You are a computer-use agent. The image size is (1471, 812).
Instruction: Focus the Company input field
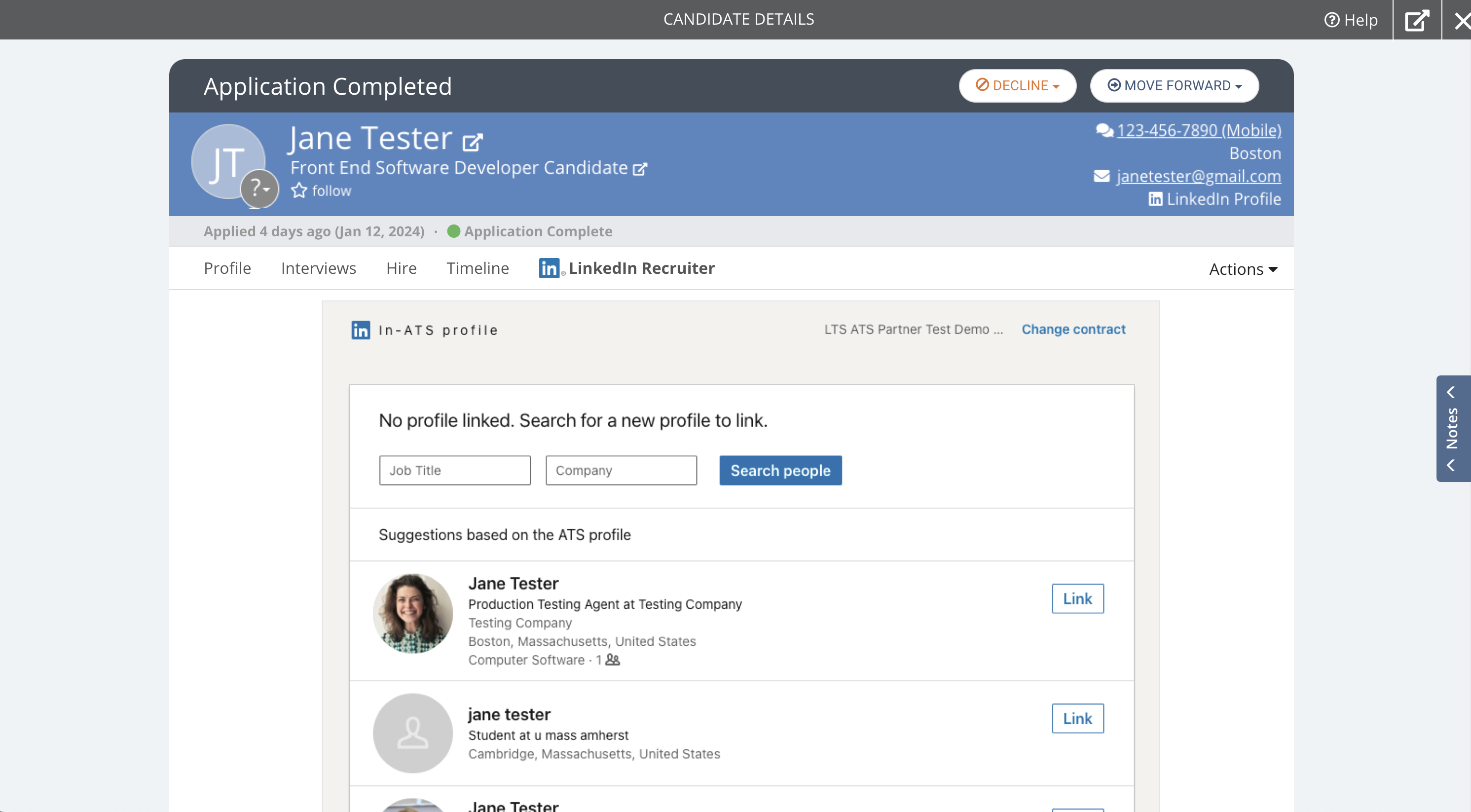point(621,471)
